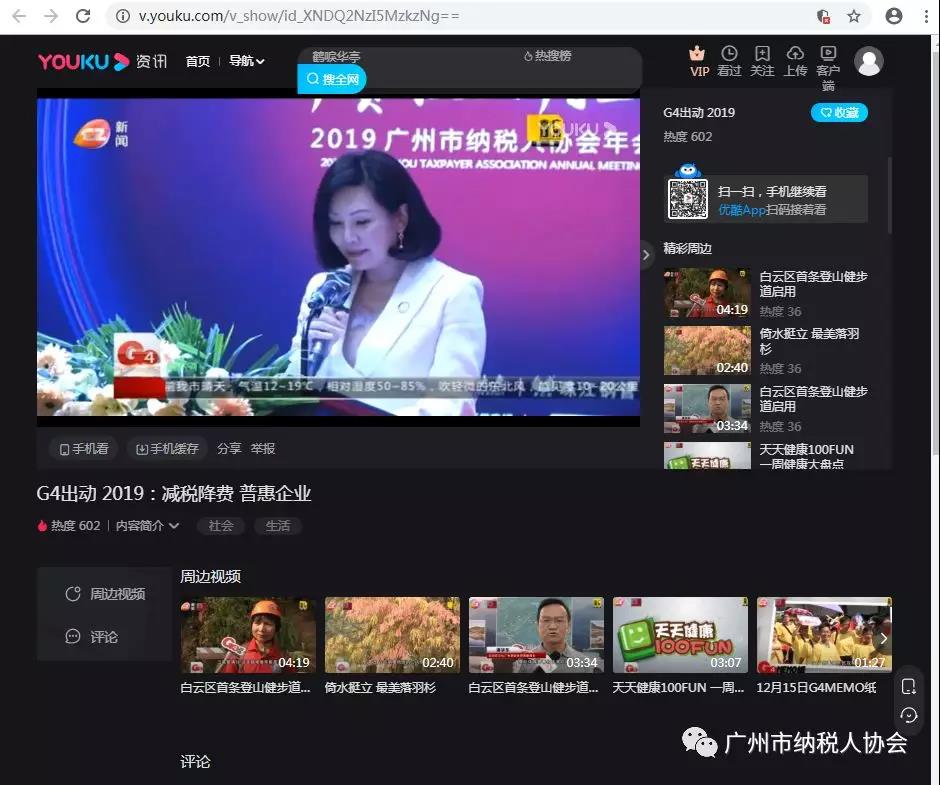Select the 评论 tab in left panel
This screenshot has height=785, width=940.
pyautogui.click(x=92, y=637)
